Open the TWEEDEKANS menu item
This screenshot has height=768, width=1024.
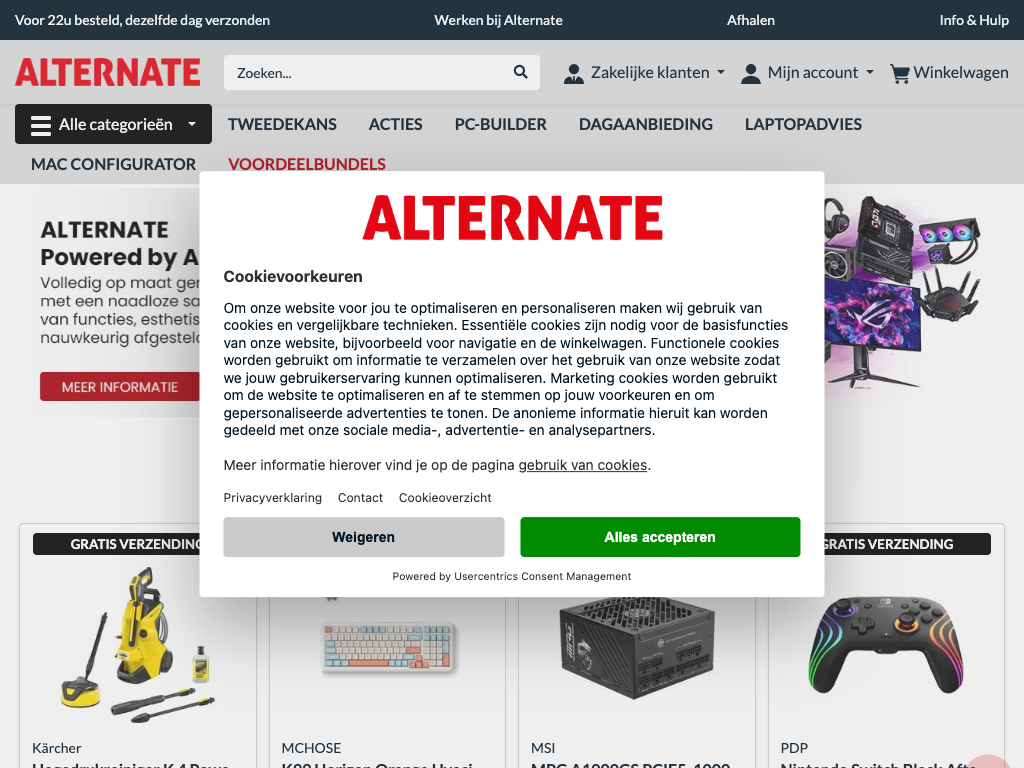pyautogui.click(x=282, y=124)
